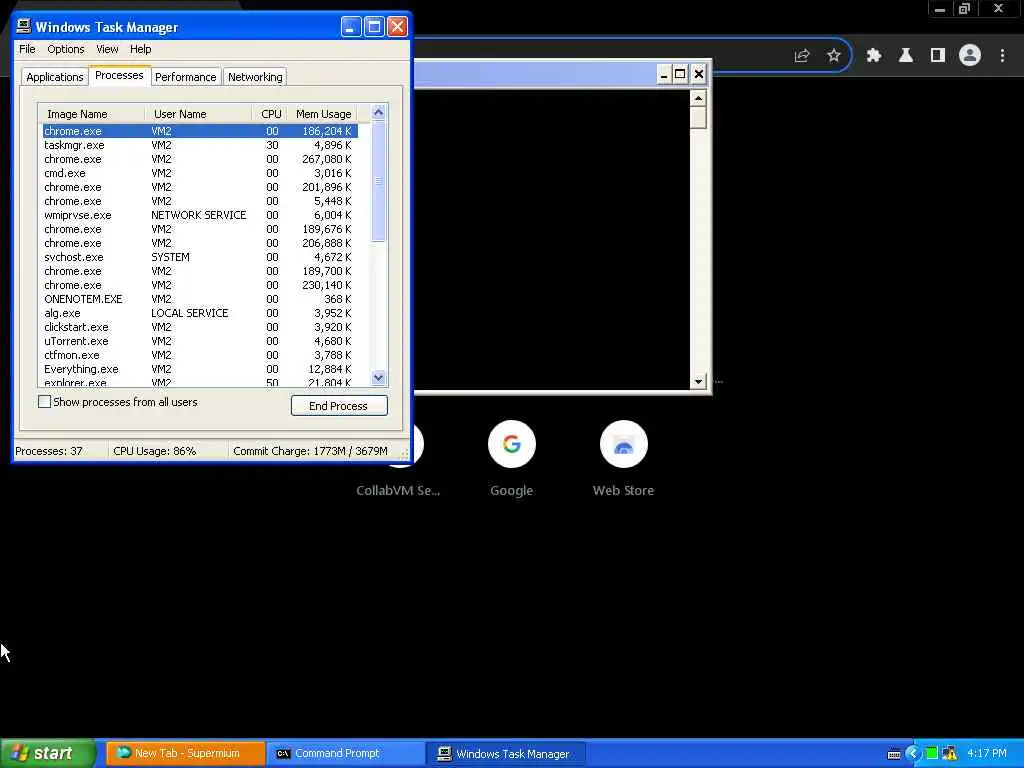Image resolution: width=1024 pixels, height=768 pixels.
Task: Enable Show processes from all users
Action: tap(44, 402)
